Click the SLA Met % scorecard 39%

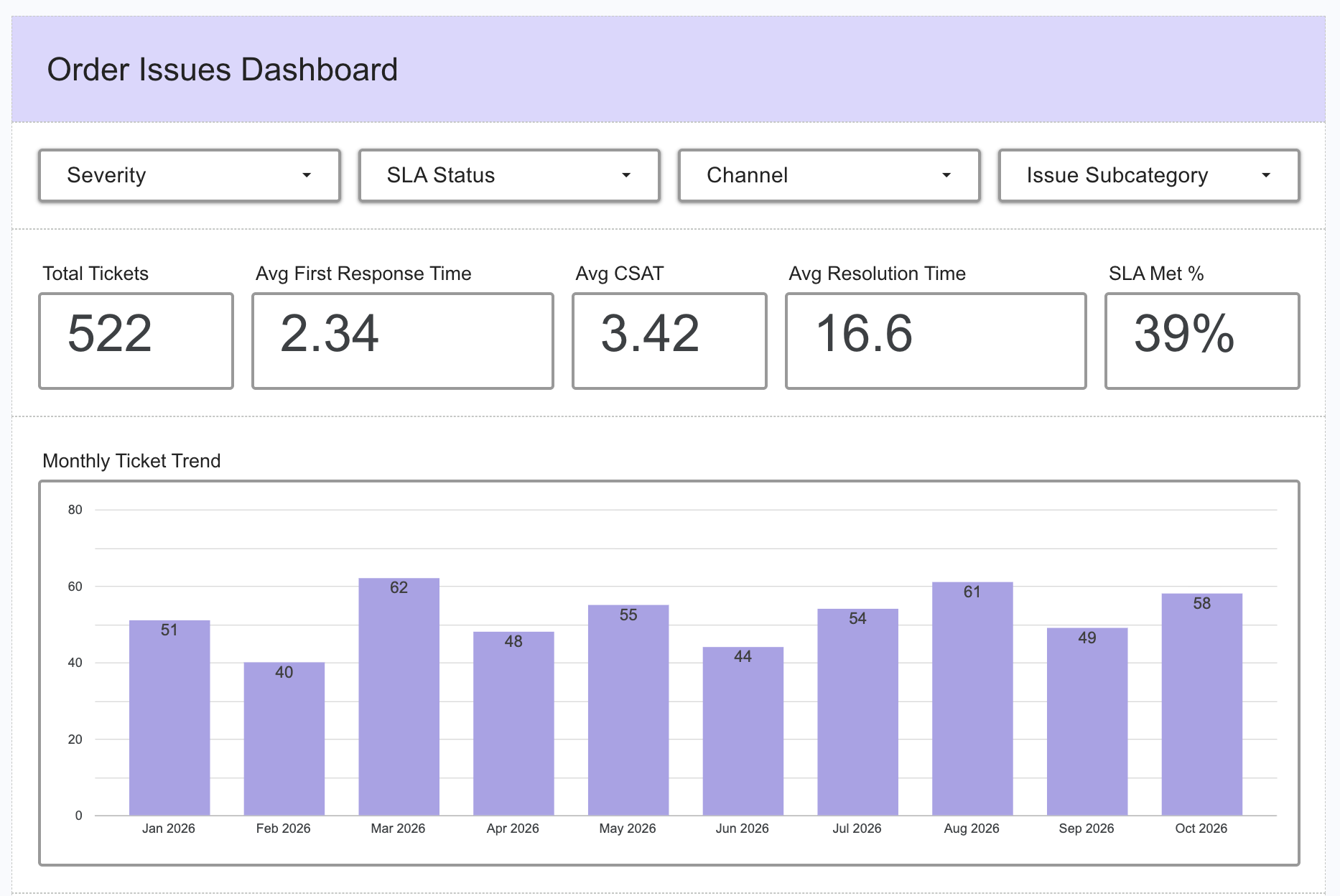(x=1202, y=341)
